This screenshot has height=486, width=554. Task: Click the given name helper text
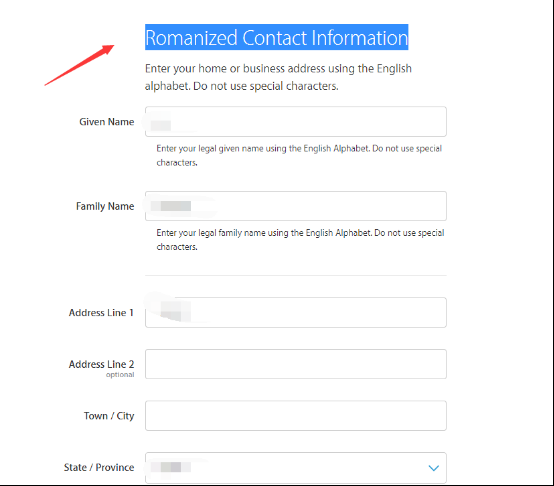tap(299, 155)
